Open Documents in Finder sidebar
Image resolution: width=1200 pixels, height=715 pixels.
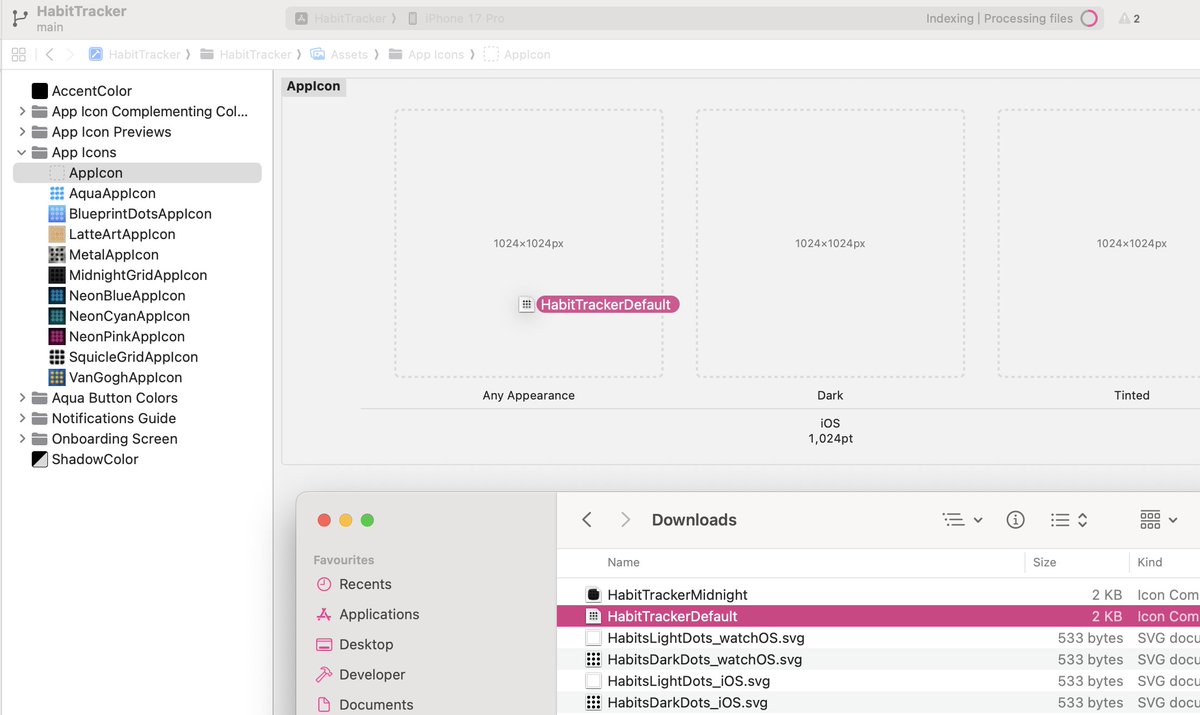click(364, 704)
